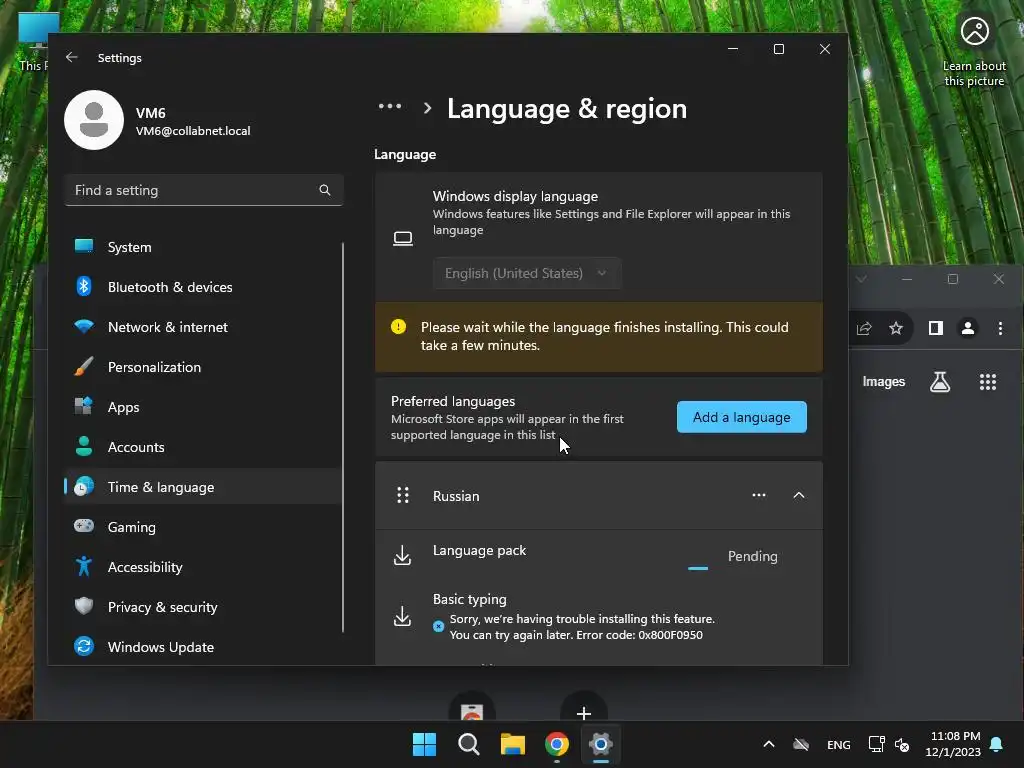Open Bluetooth & devices
Image resolution: width=1024 pixels, height=768 pixels.
202,287
